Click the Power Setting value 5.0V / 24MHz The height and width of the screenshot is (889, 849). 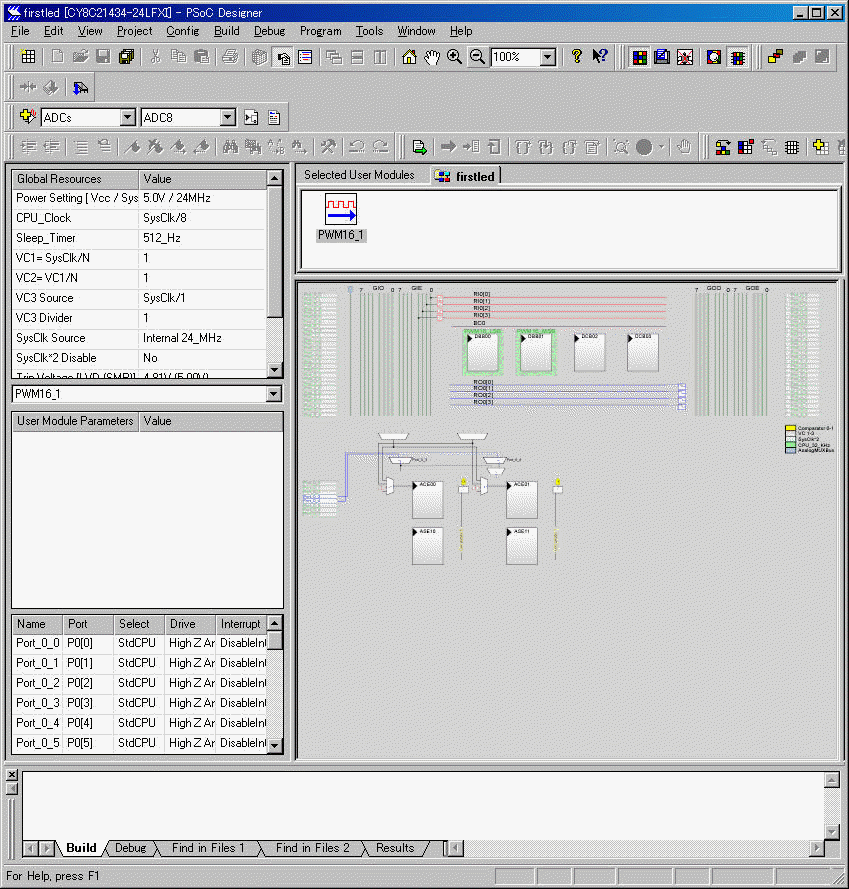click(177, 198)
